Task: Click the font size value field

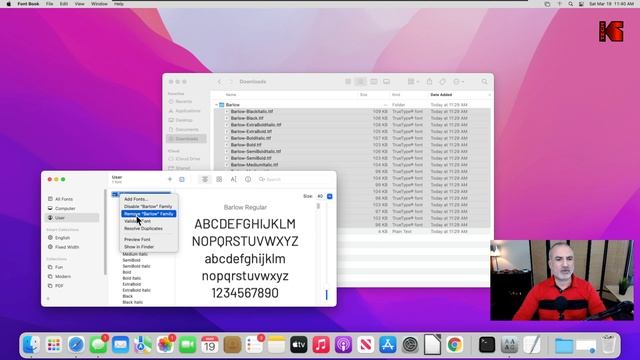Action: coord(320,196)
